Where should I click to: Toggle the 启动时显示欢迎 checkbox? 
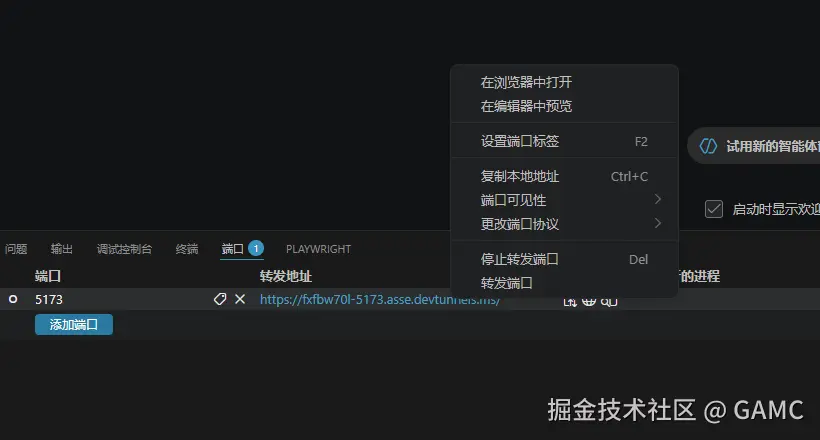[714, 209]
